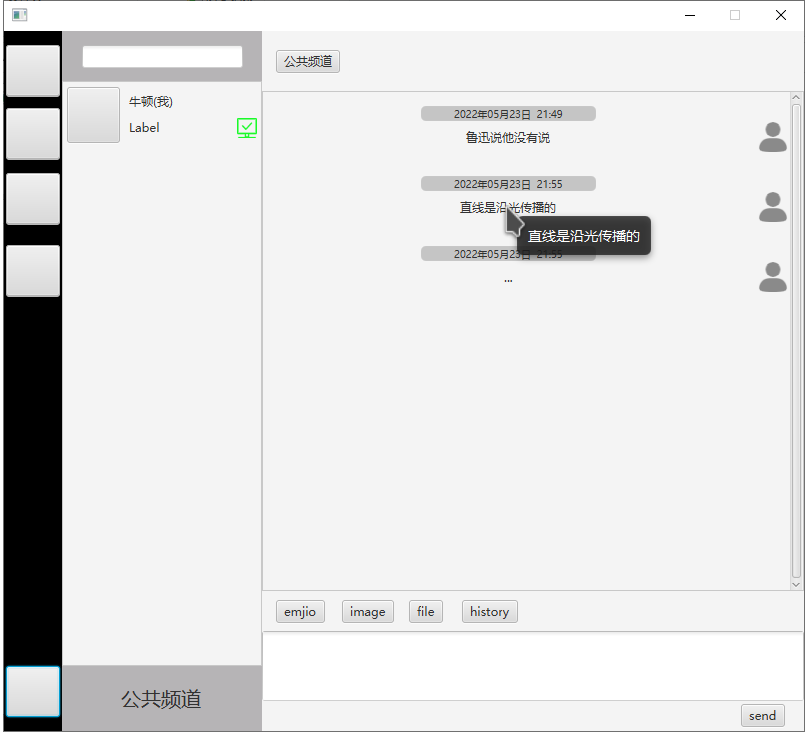This screenshot has width=809, height=733.
Task: Open the 公共频道 channel in the contact list
Action: (x=162, y=699)
